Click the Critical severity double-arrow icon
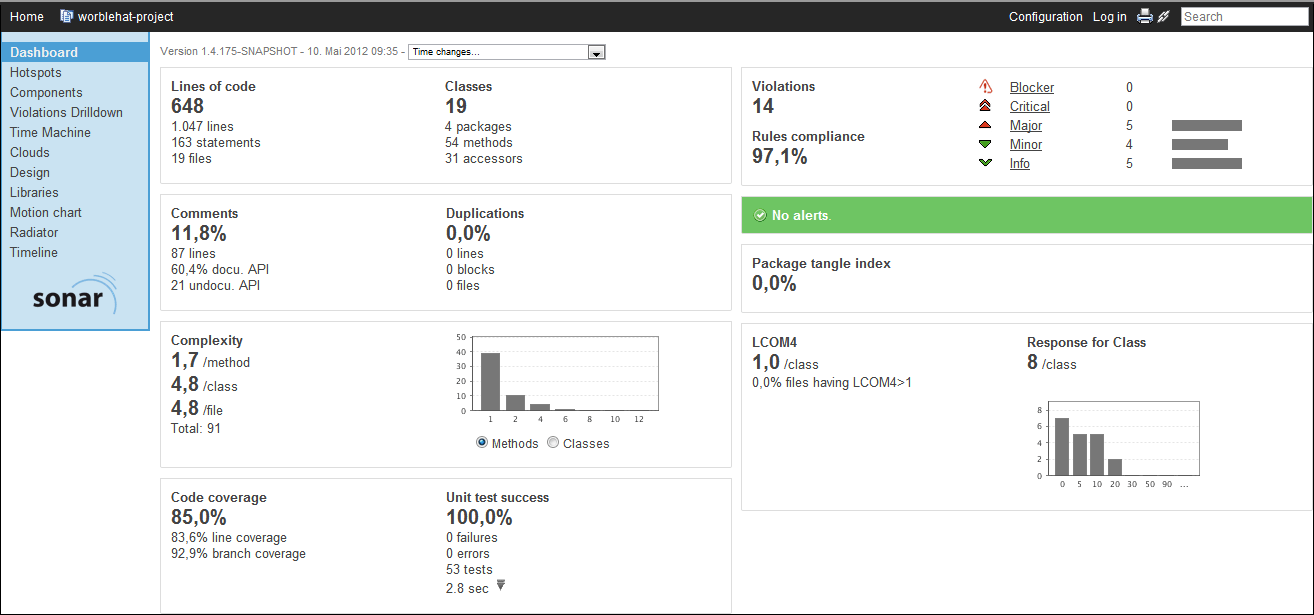This screenshot has height=615, width=1314. tap(985, 106)
